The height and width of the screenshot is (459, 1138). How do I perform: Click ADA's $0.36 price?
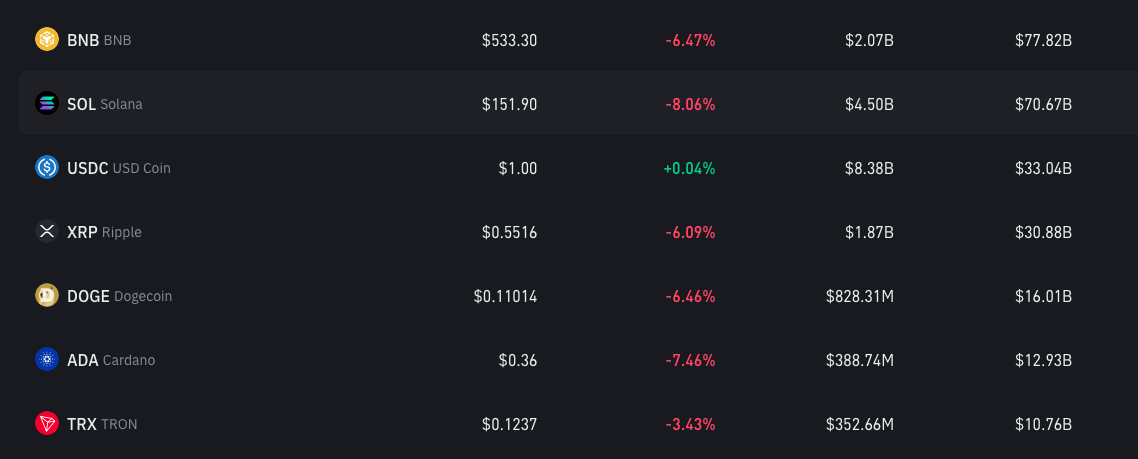coord(518,360)
